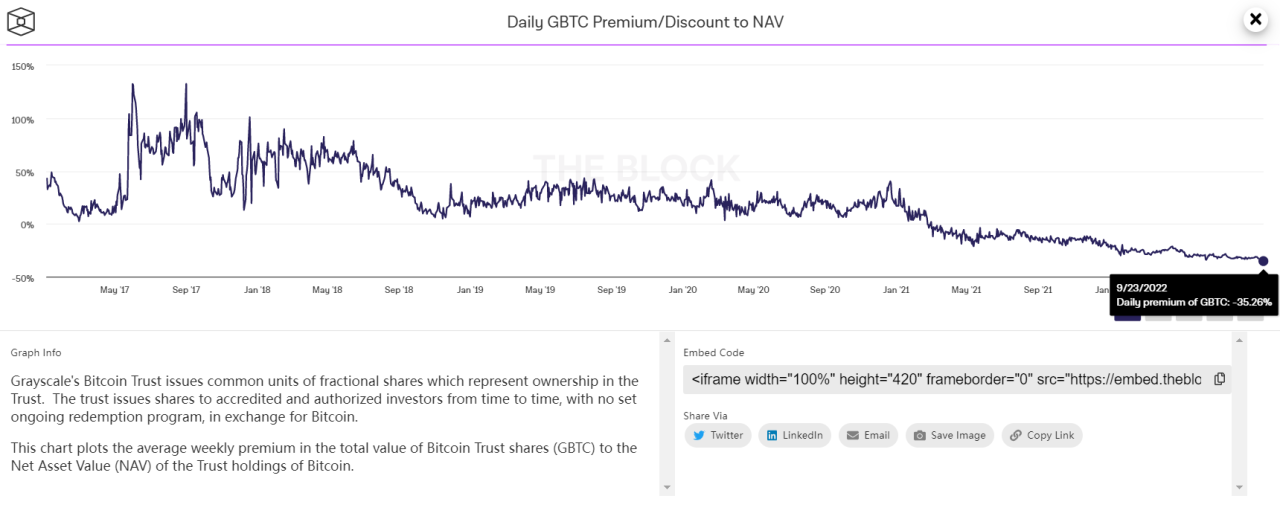Close the chart popup with the X
Viewport: 1280px width, 519px height.
pos(1255,19)
